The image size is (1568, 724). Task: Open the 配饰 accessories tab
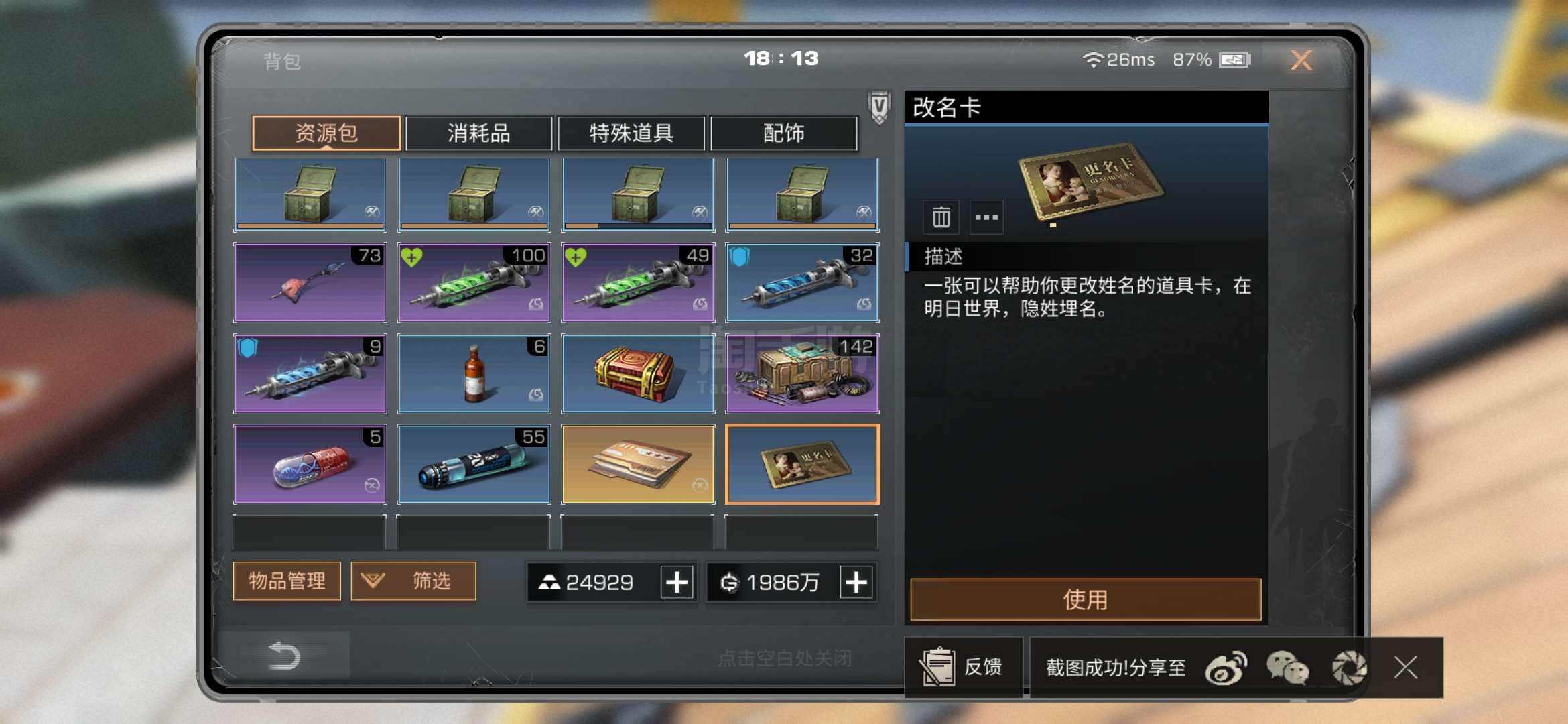[x=783, y=133]
